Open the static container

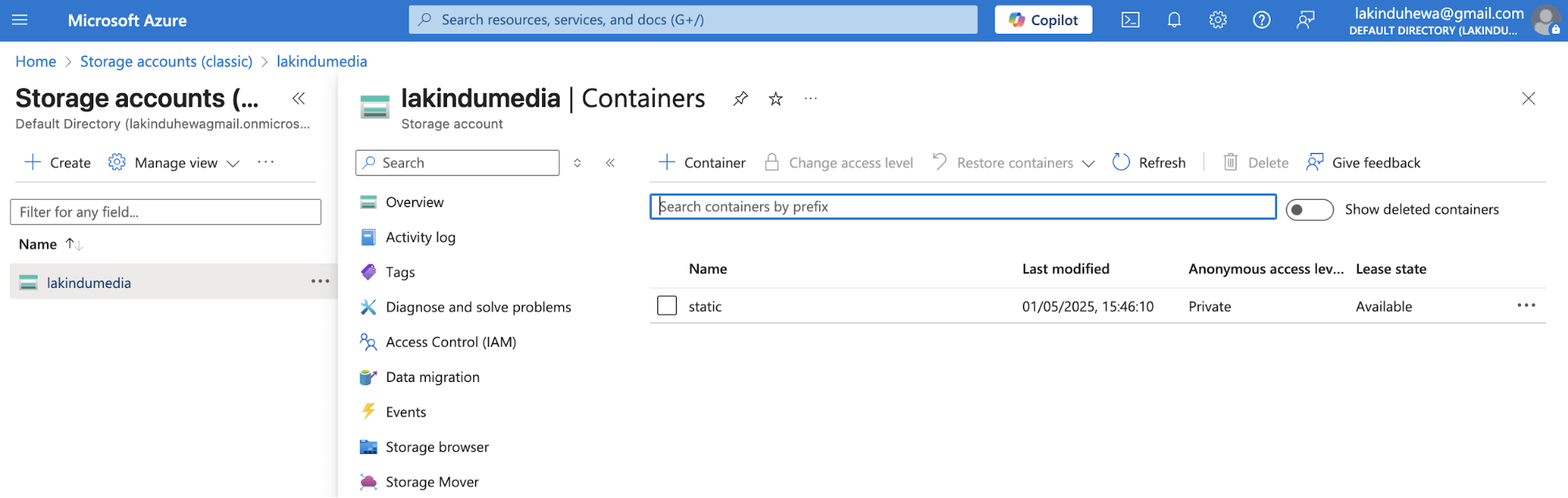click(x=704, y=307)
